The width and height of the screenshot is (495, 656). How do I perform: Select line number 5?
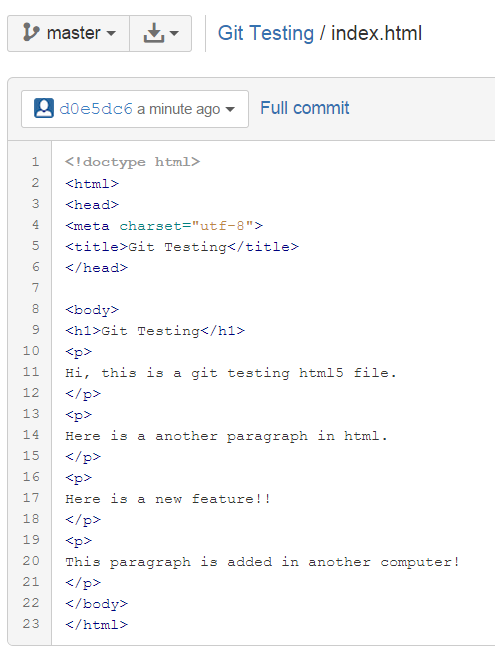tap(35, 246)
